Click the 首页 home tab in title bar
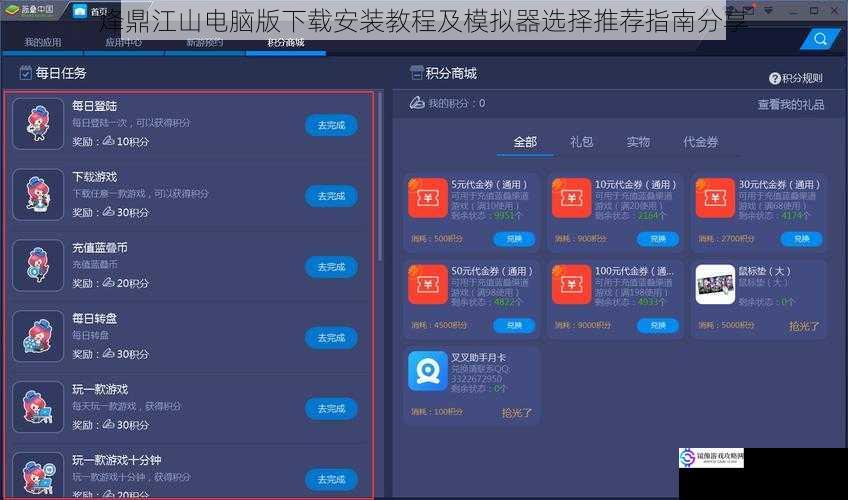848x500 pixels. [90, 11]
